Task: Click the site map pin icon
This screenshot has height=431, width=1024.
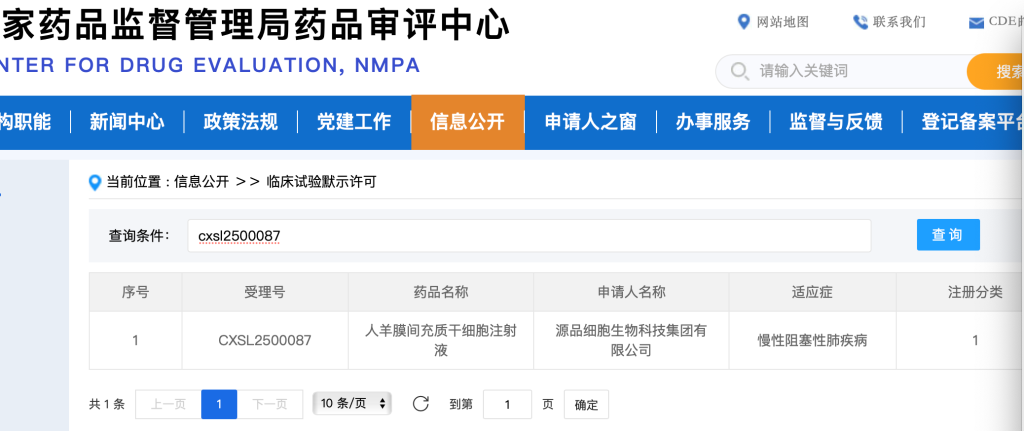Action: pyautogui.click(x=743, y=22)
